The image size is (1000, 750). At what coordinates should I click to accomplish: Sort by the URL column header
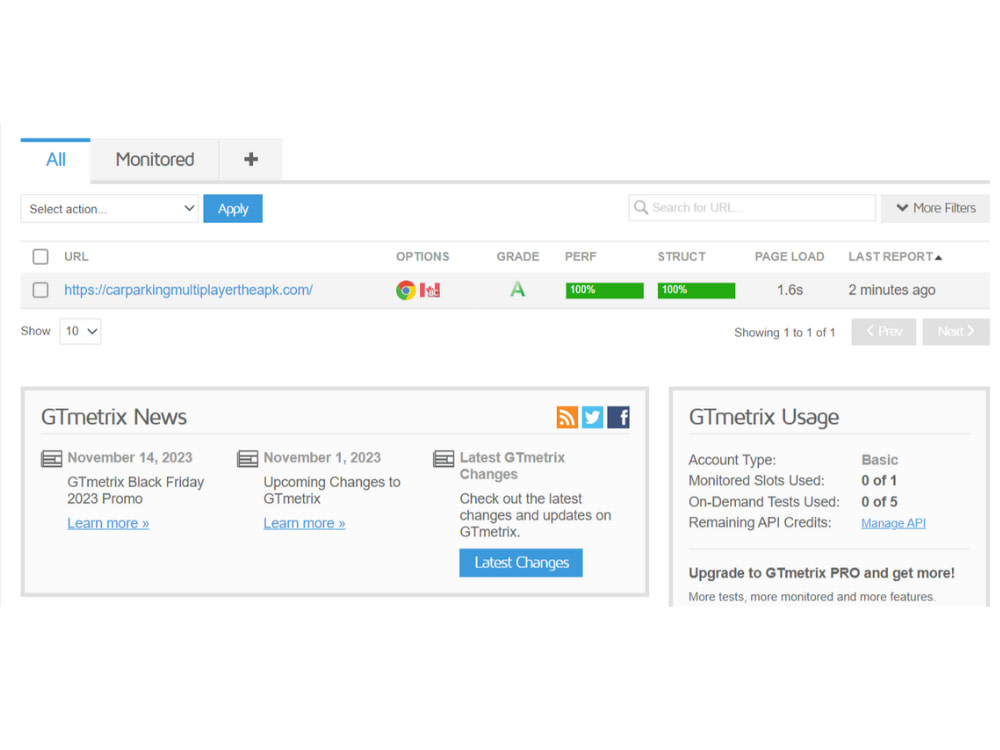(x=77, y=256)
